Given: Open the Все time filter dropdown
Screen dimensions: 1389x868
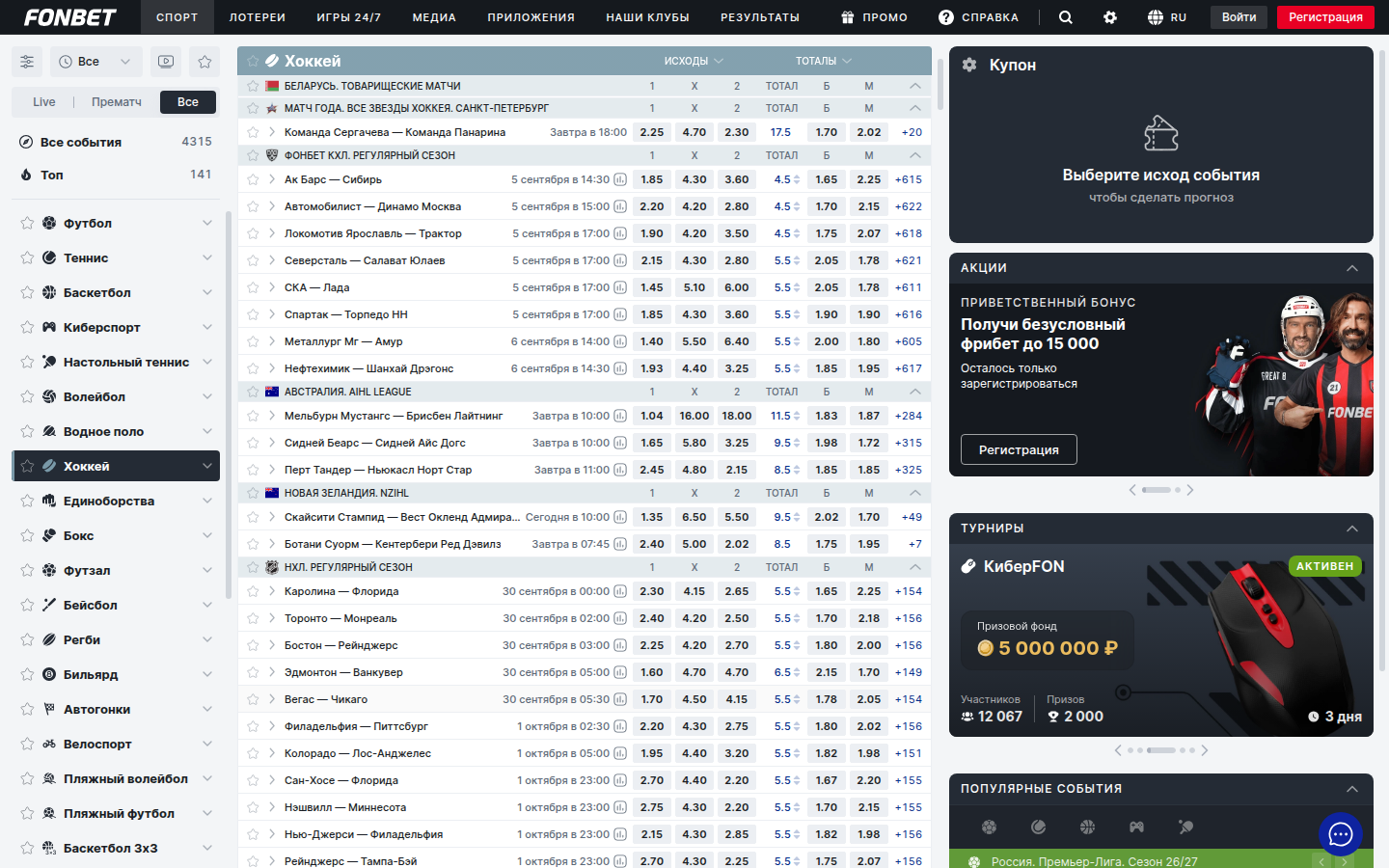Looking at the screenshot, I should (x=96, y=62).
